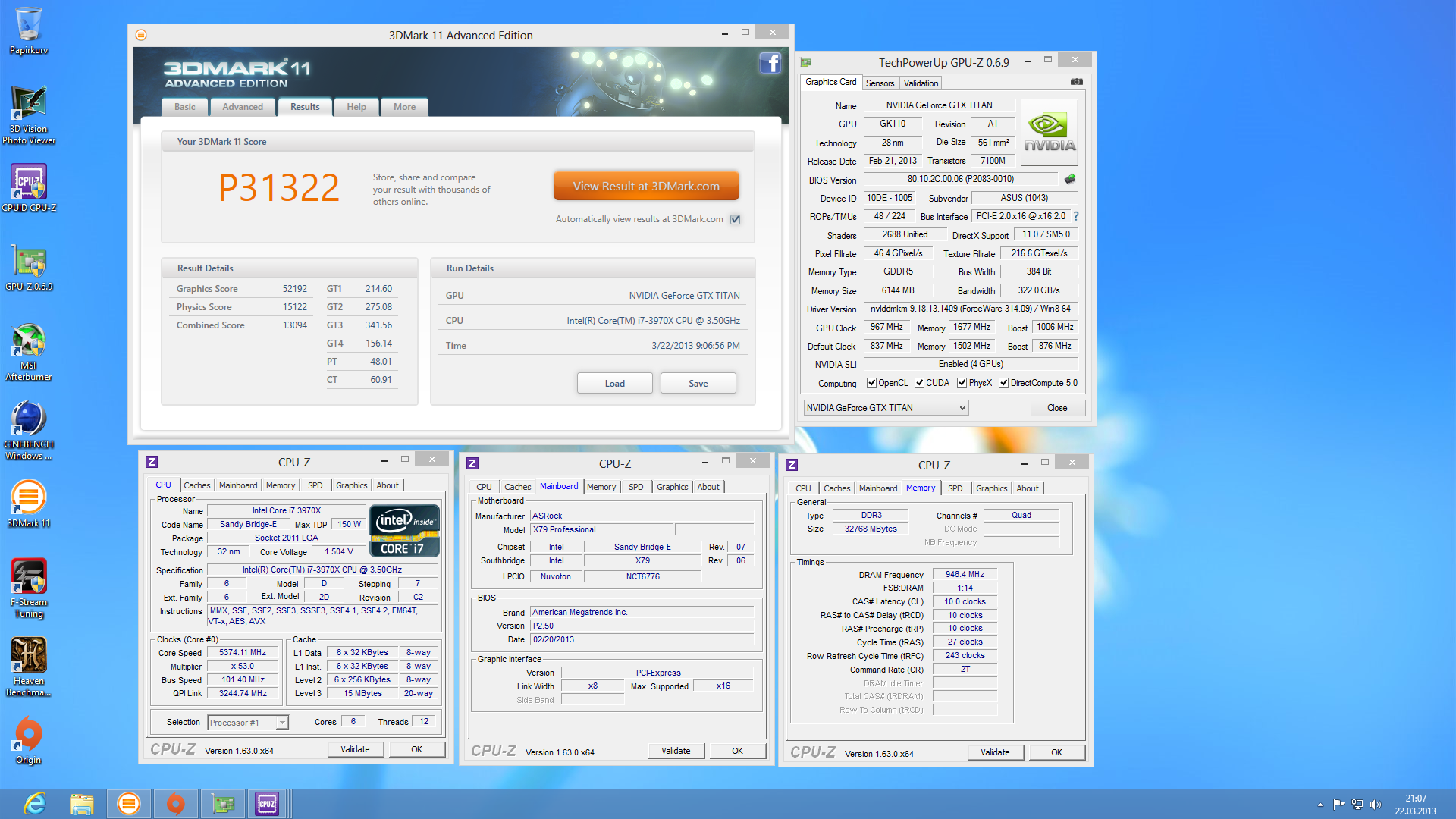
Task: Click Intel Core i7 logo in CPU-Z
Action: tap(405, 532)
